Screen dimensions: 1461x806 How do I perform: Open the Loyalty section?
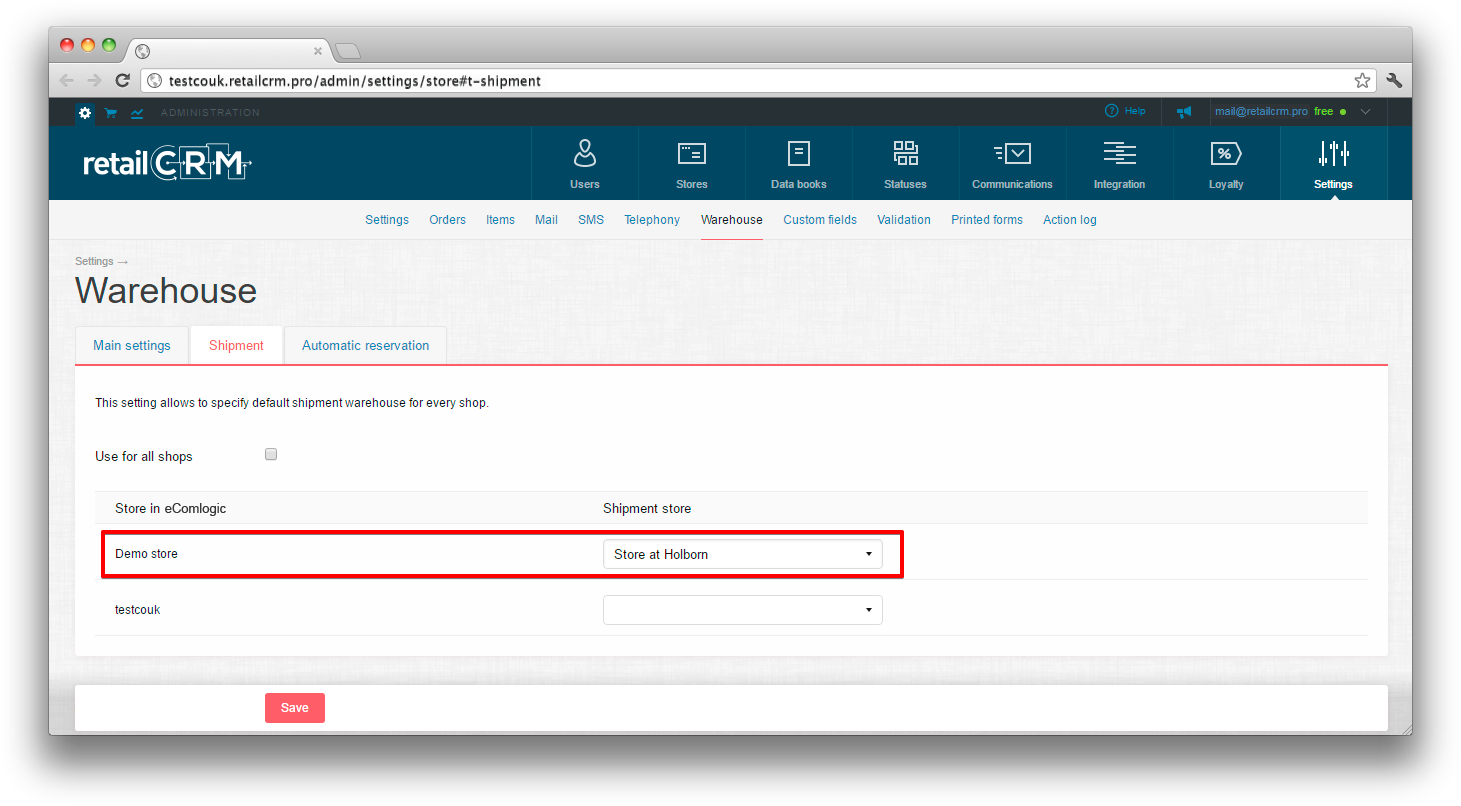[x=1226, y=163]
